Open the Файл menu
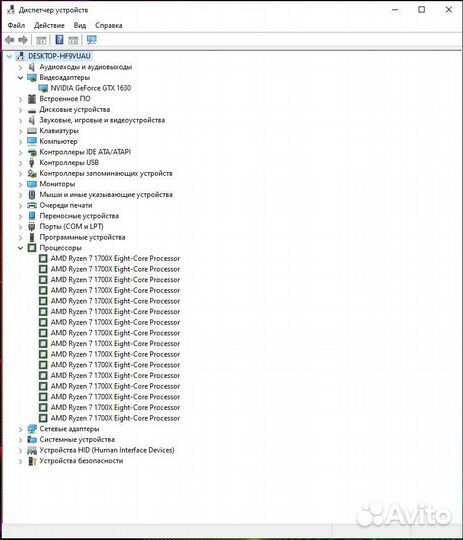 tap(16, 25)
